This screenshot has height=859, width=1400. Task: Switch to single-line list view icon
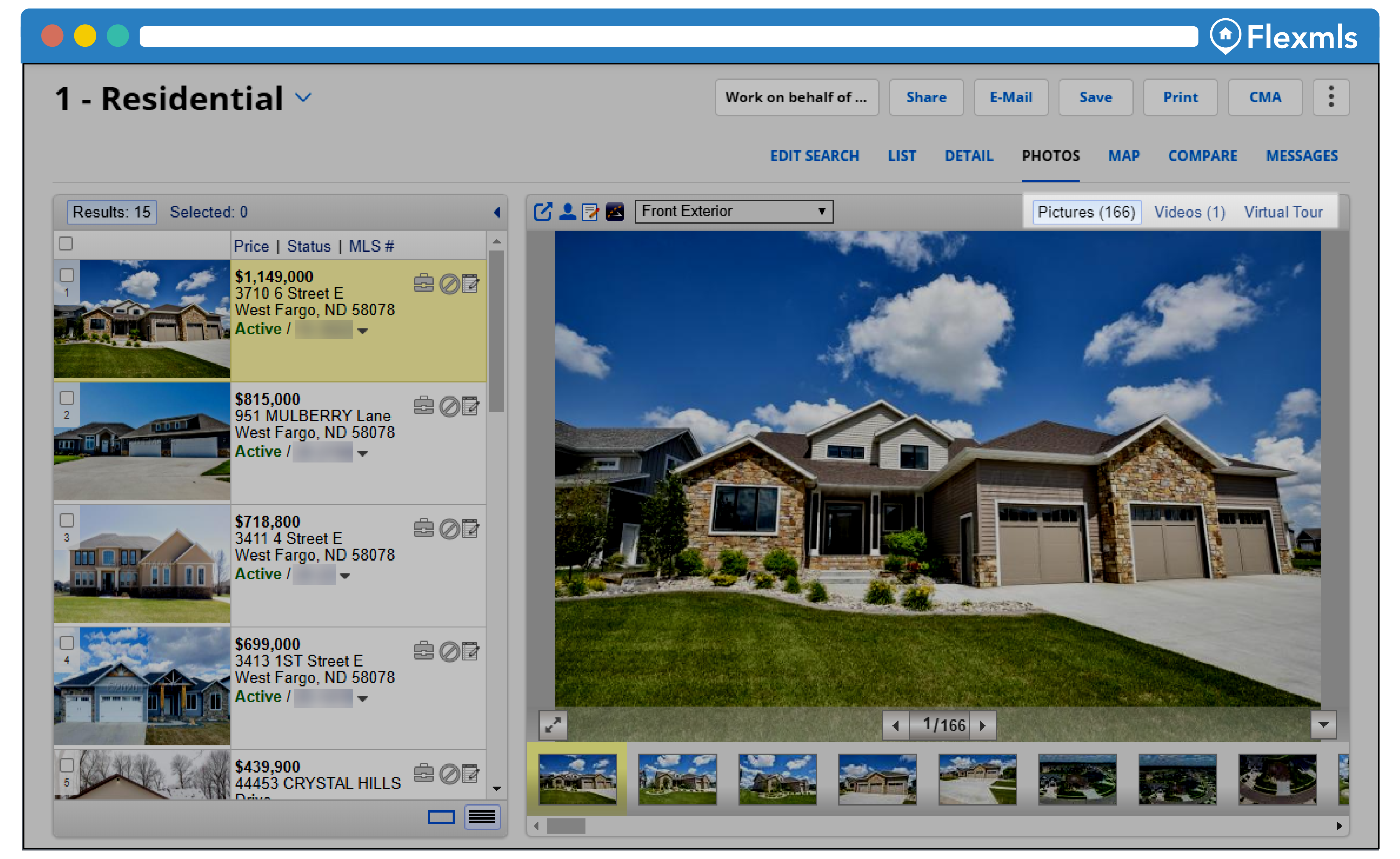[441, 817]
